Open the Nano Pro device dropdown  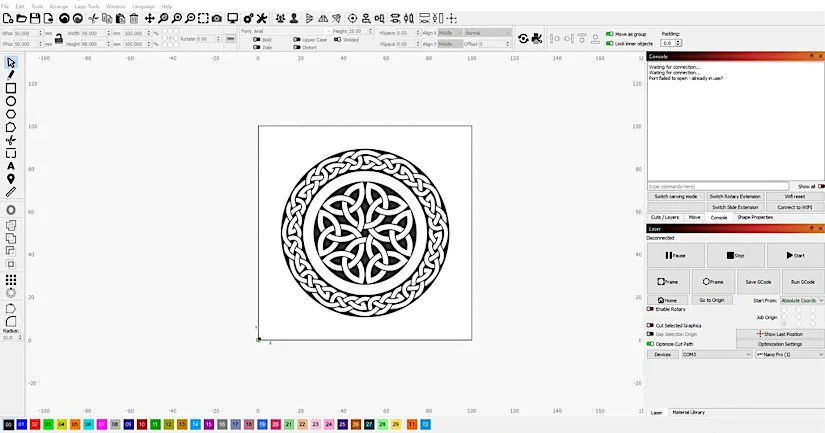point(790,355)
